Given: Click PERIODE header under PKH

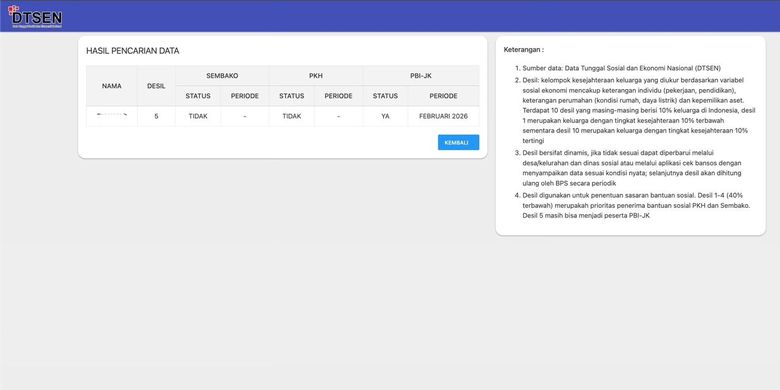Looking at the screenshot, I should (338, 96).
